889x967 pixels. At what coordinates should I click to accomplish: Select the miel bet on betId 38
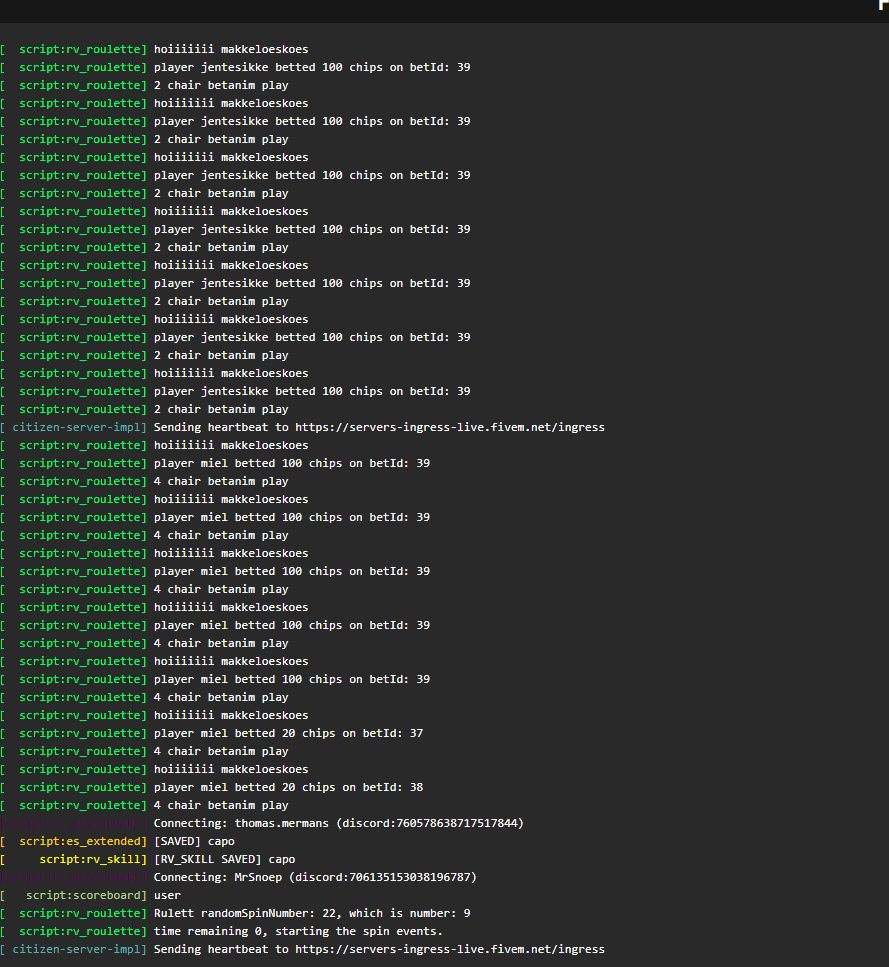point(288,787)
